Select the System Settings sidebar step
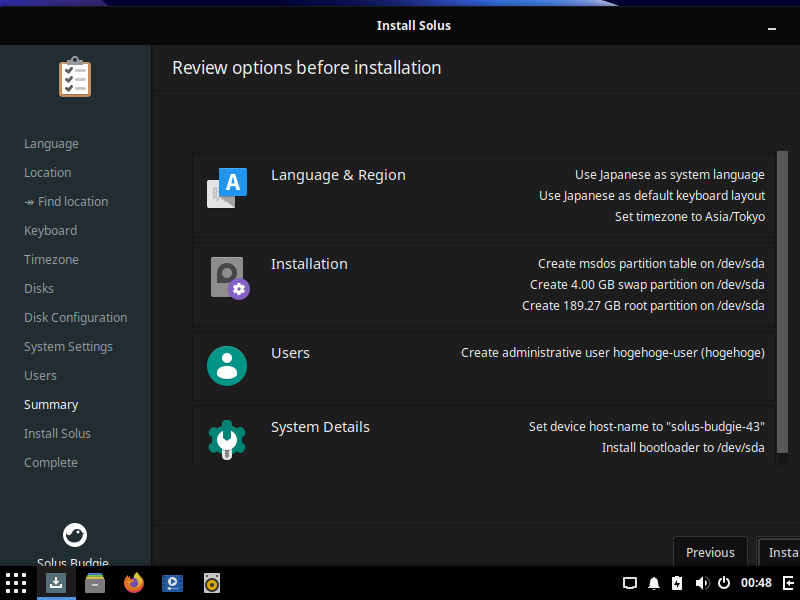 (x=68, y=347)
